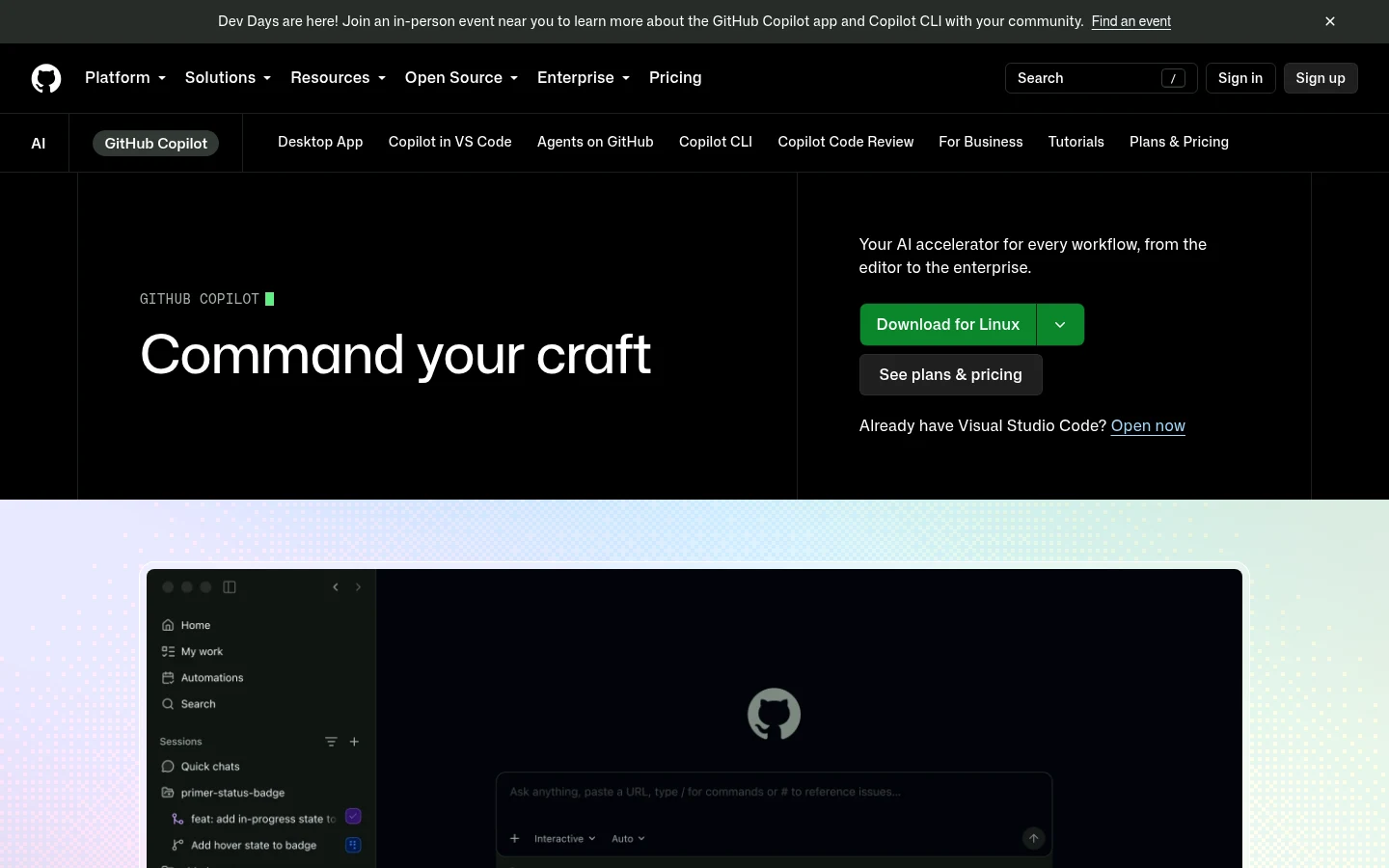Viewport: 1389px width, 868px height.
Task: Filter sessions using the filter icon
Action: [x=331, y=742]
